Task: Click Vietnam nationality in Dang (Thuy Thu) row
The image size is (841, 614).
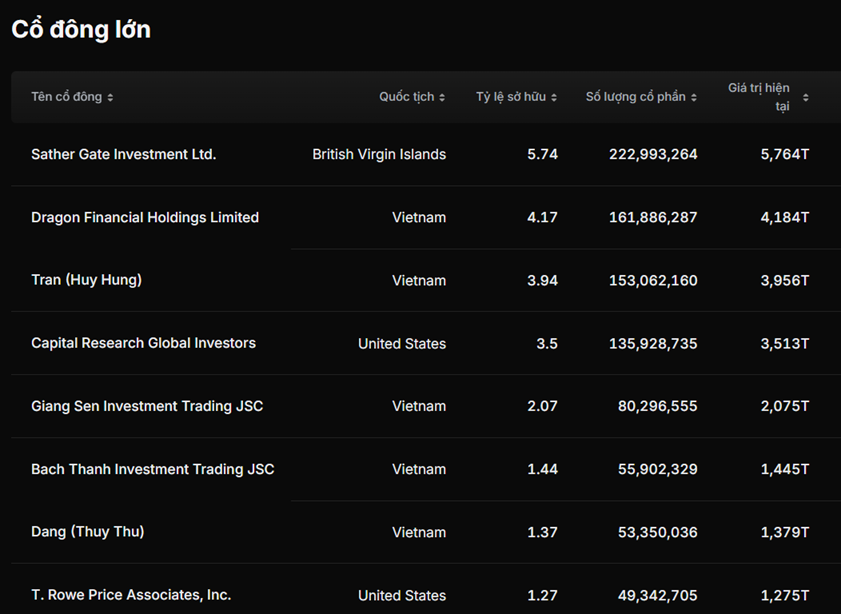Action: pos(419,532)
